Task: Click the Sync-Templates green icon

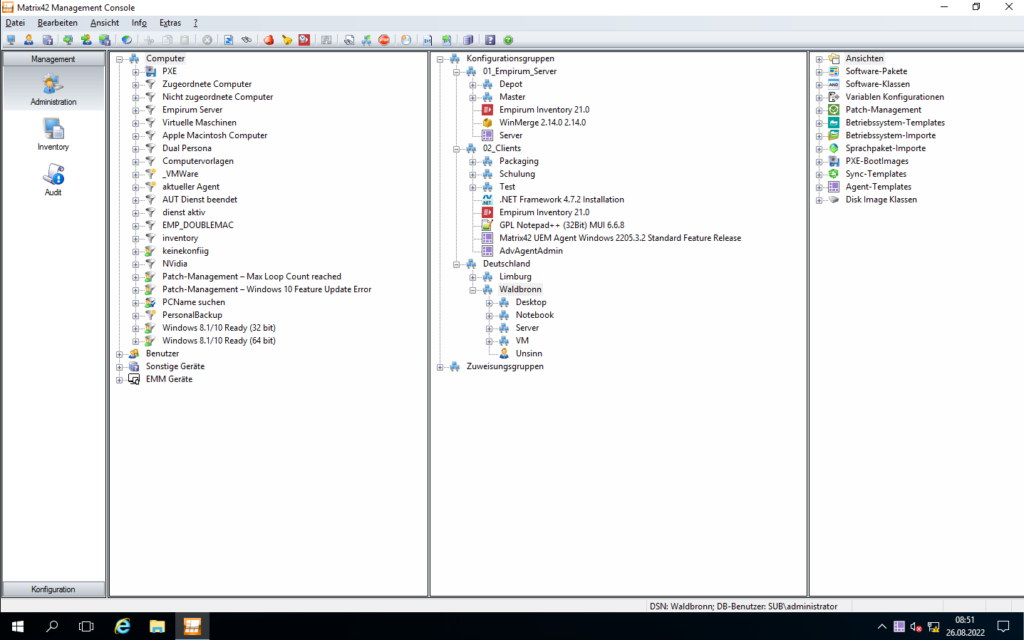Action: [833, 174]
